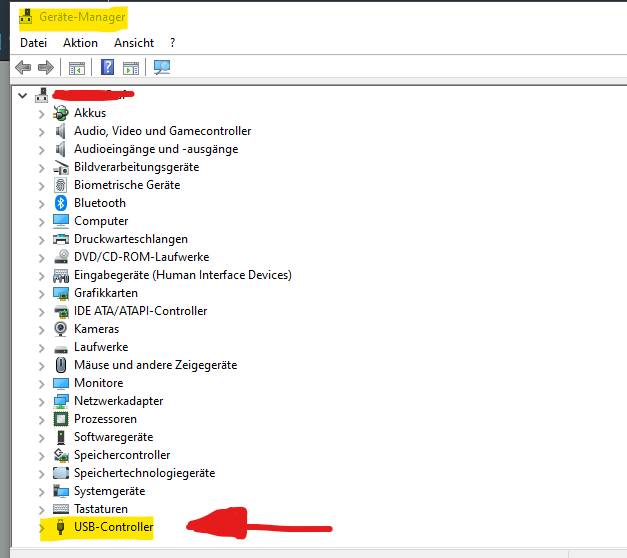Click the Biometrische Geräte fingerprint icon

coord(60,185)
